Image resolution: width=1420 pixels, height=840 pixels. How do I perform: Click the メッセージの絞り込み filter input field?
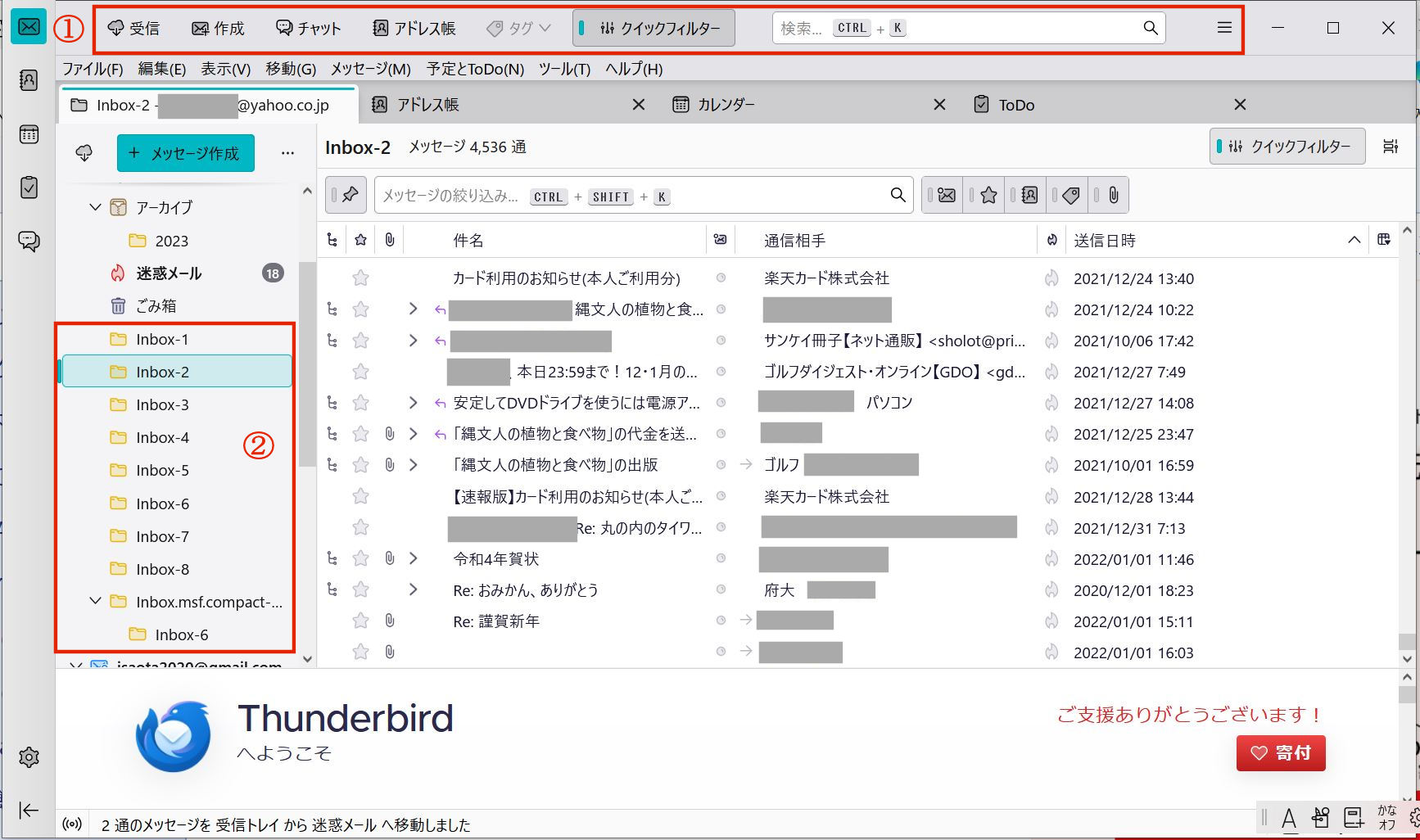631,196
